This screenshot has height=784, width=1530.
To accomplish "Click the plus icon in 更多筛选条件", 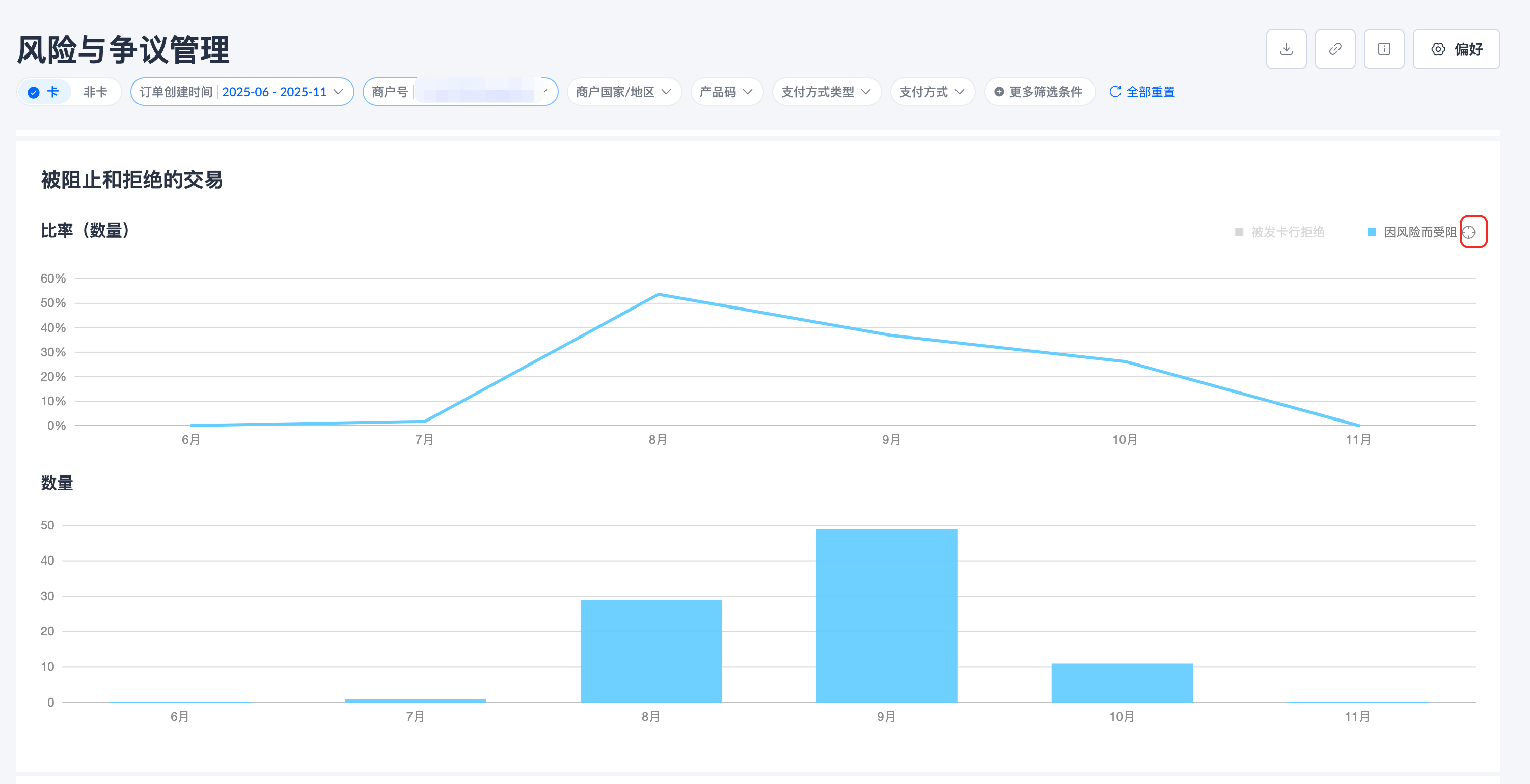I will (x=999, y=92).
